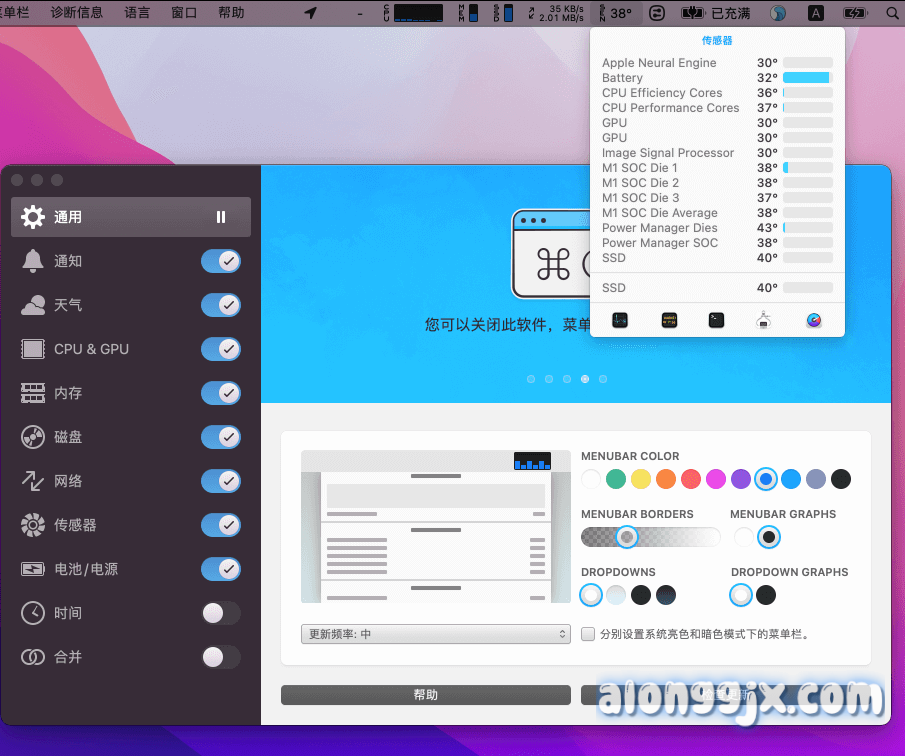Open the 已充满 battery status dropdown
905x756 pixels.
716,13
